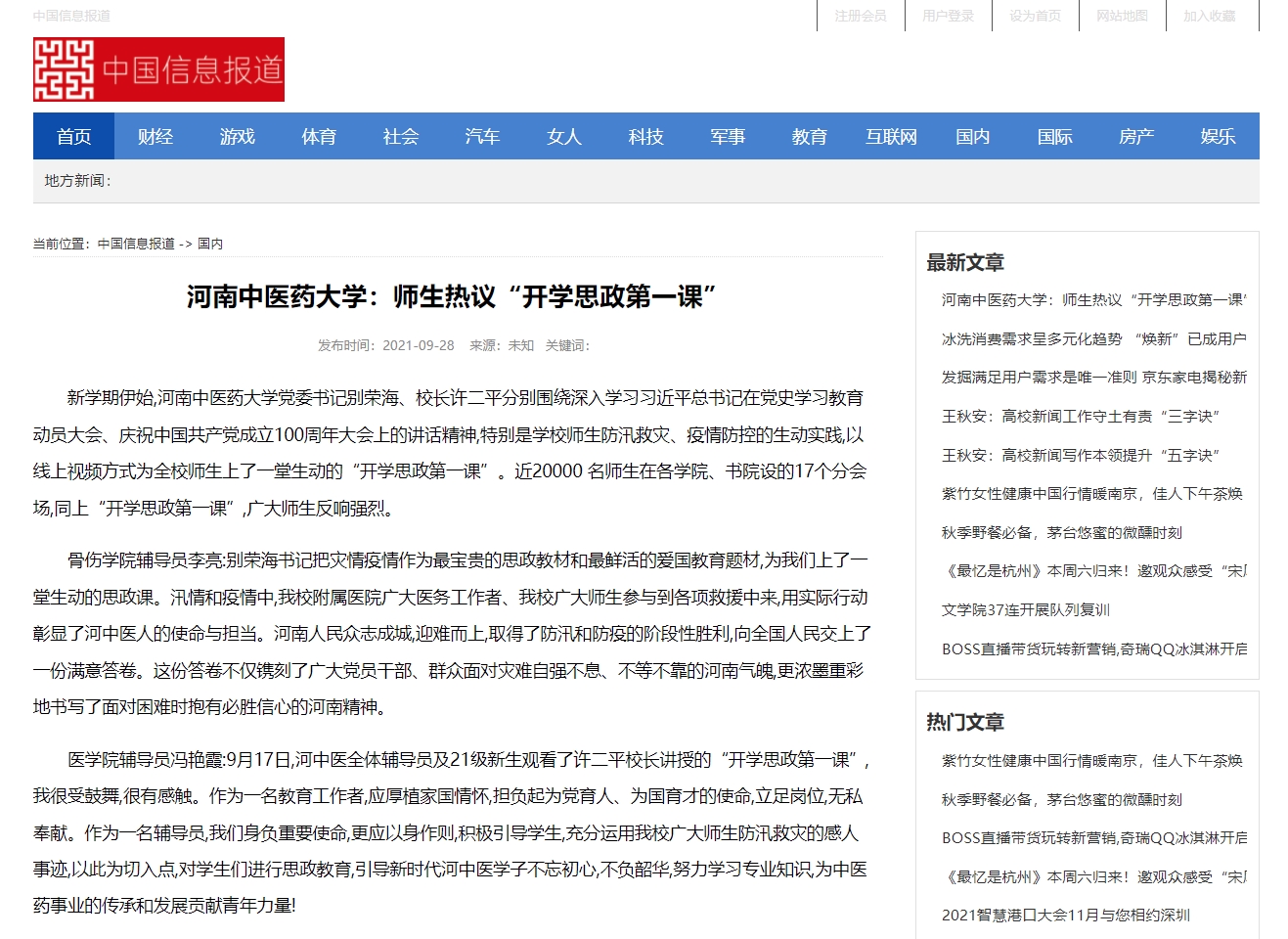Navigate to the 科技 category
This screenshot has height=939, width=1288.
[x=645, y=136]
